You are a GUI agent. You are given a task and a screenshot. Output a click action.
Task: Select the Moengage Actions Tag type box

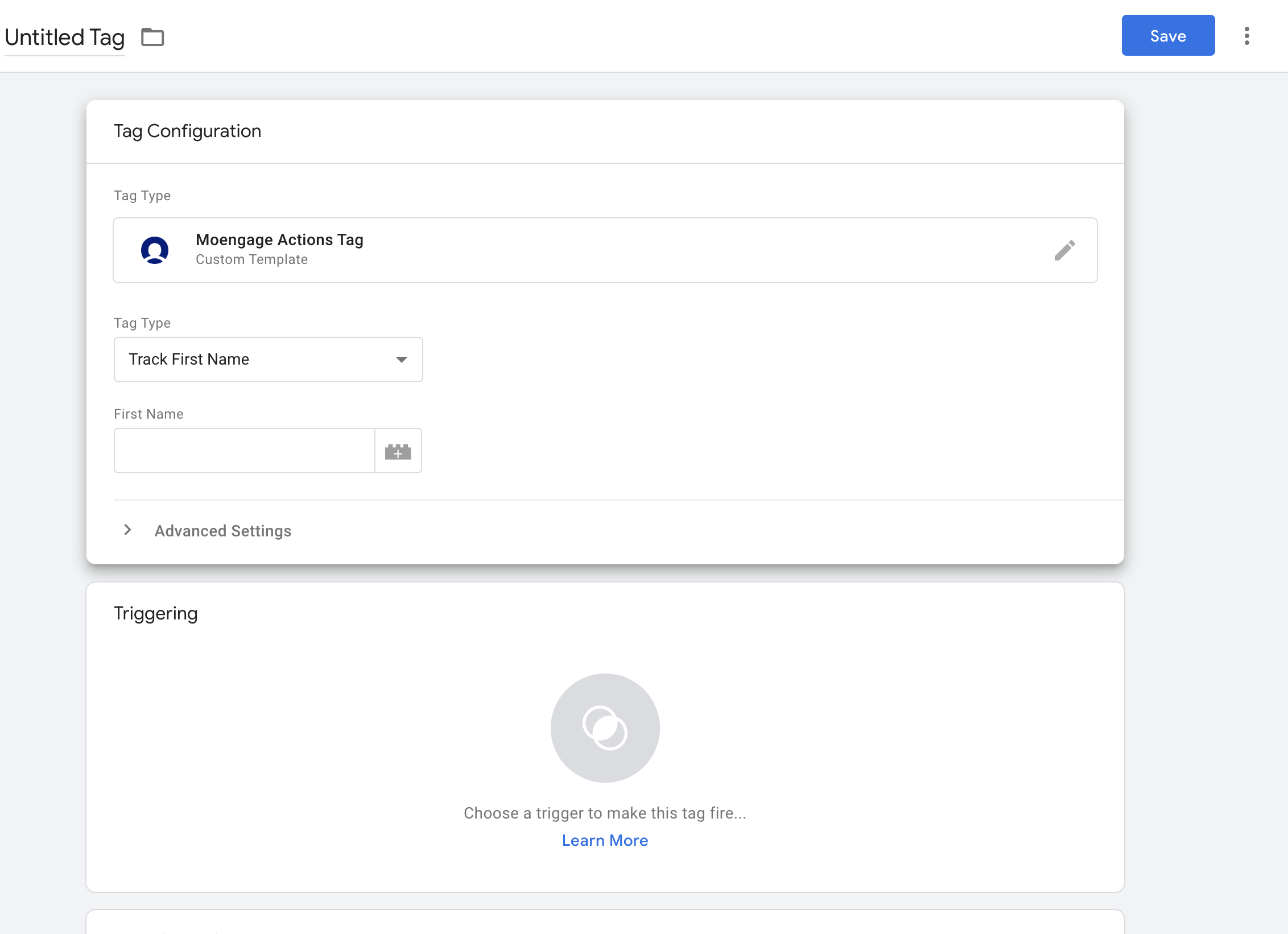pyautogui.click(x=605, y=250)
